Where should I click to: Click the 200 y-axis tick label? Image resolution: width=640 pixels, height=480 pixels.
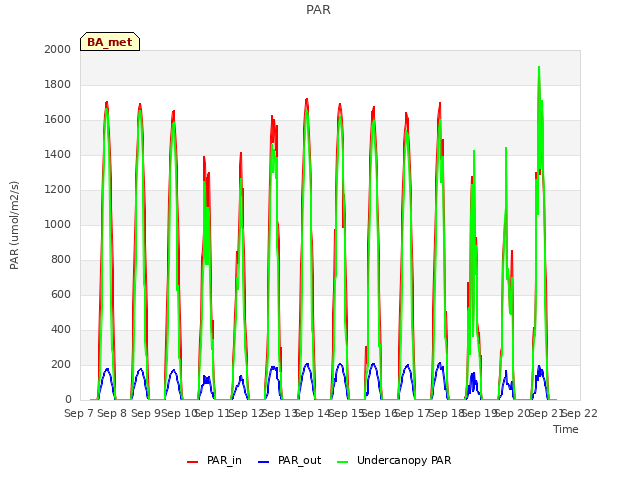tap(61, 364)
